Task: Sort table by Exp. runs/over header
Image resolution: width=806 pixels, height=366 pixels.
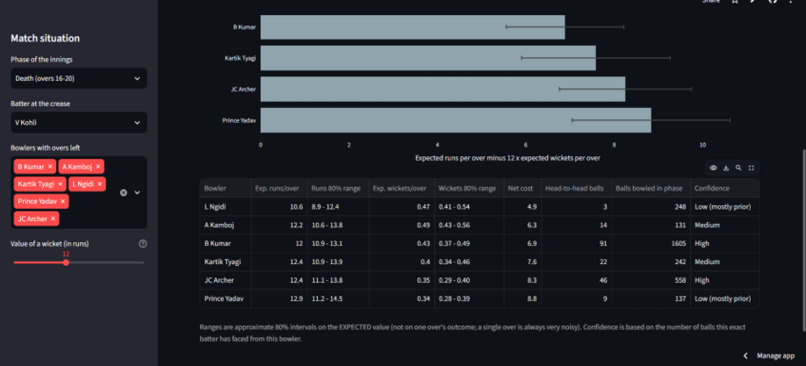Action: 279,188
